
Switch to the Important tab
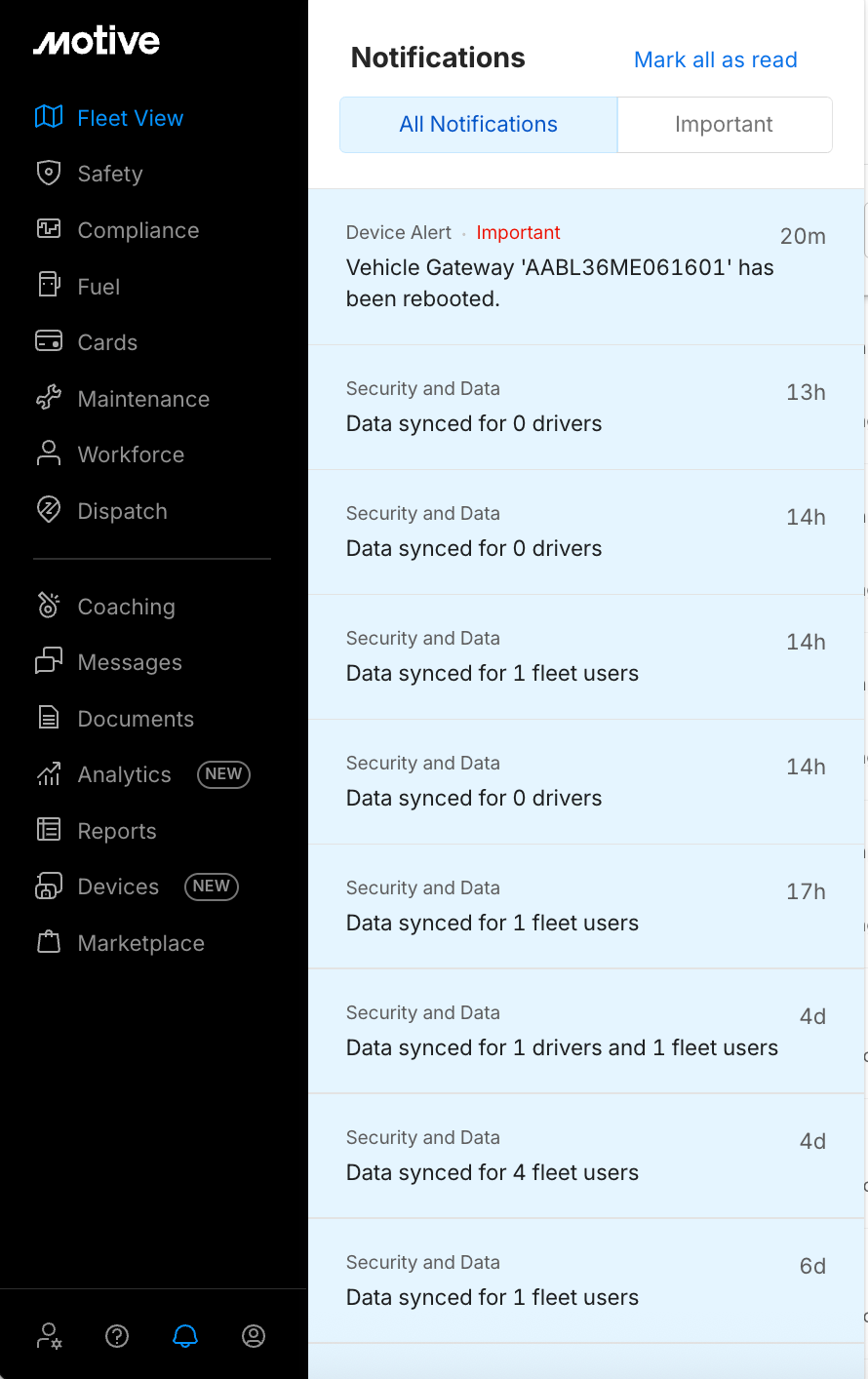pos(724,125)
